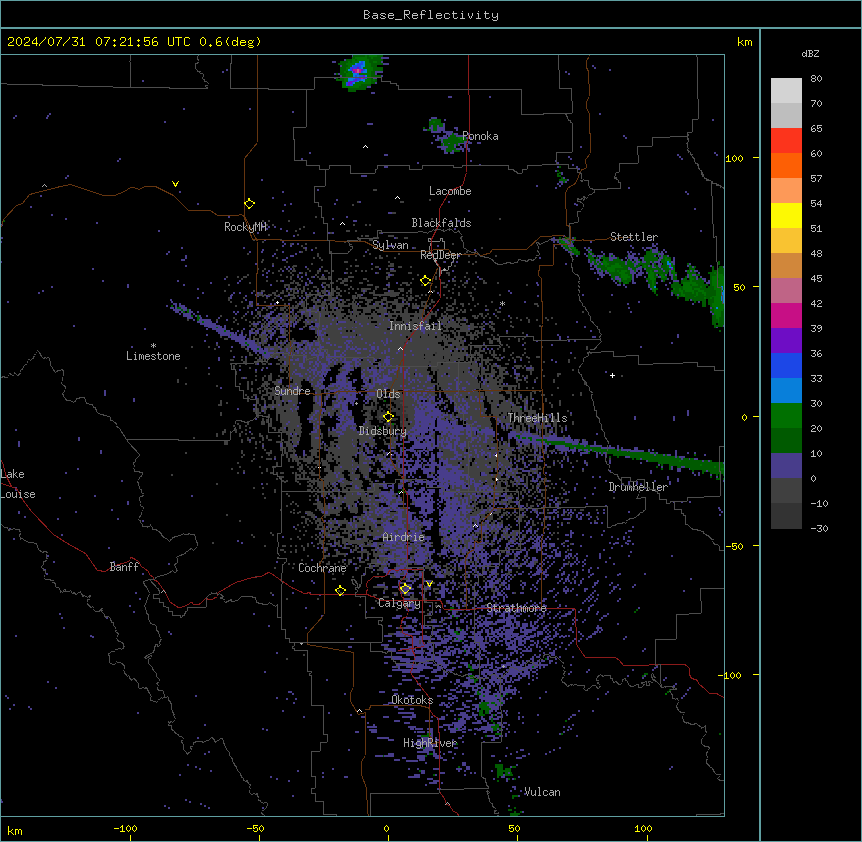
Task: Click the Drumheller label
Action: 638,487
